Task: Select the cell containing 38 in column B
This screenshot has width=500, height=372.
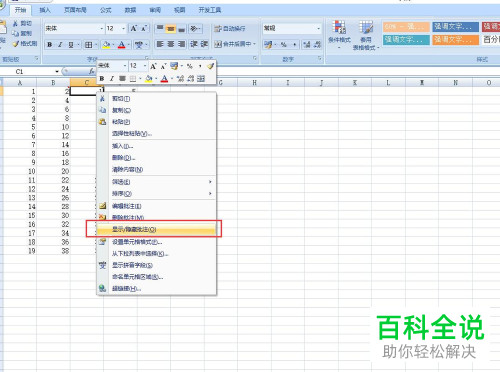Action: pos(53,251)
